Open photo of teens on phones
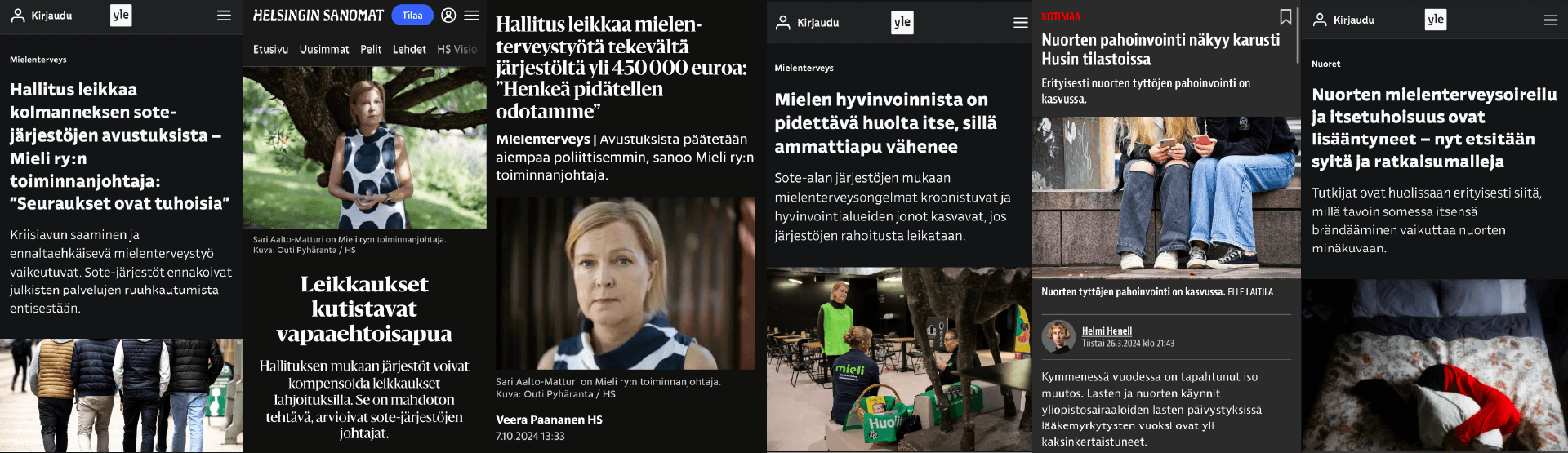This screenshot has height=453, width=1568. pyautogui.click(x=1166, y=198)
